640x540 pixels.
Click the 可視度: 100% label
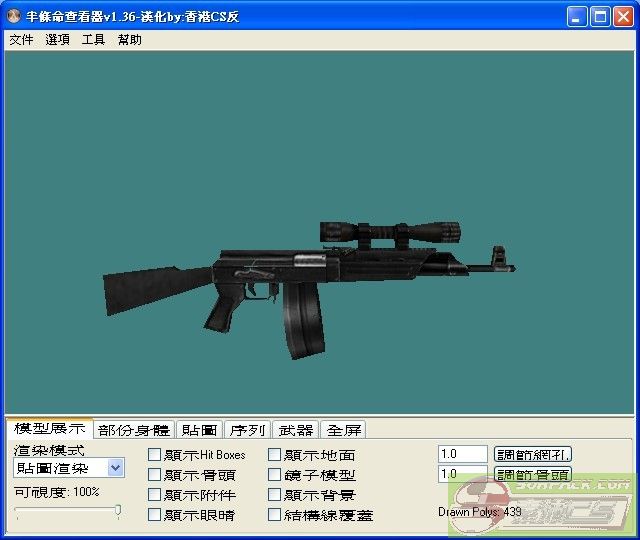pyautogui.click(x=57, y=492)
